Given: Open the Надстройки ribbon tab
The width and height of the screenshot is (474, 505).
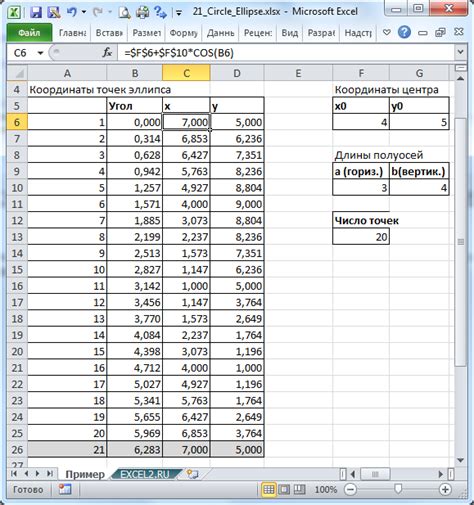Looking at the screenshot, I should tap(358, 33).
